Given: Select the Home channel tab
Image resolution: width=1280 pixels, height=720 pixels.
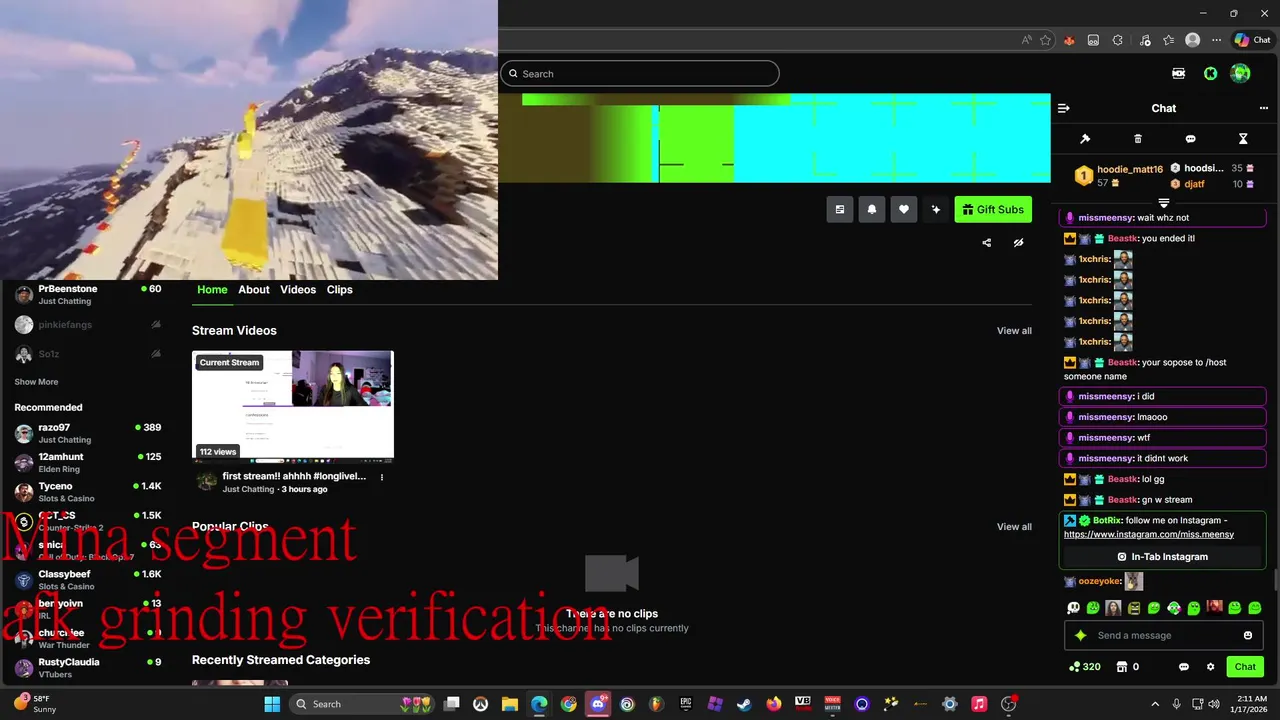Looking at the screenshot, I should 212,289.
